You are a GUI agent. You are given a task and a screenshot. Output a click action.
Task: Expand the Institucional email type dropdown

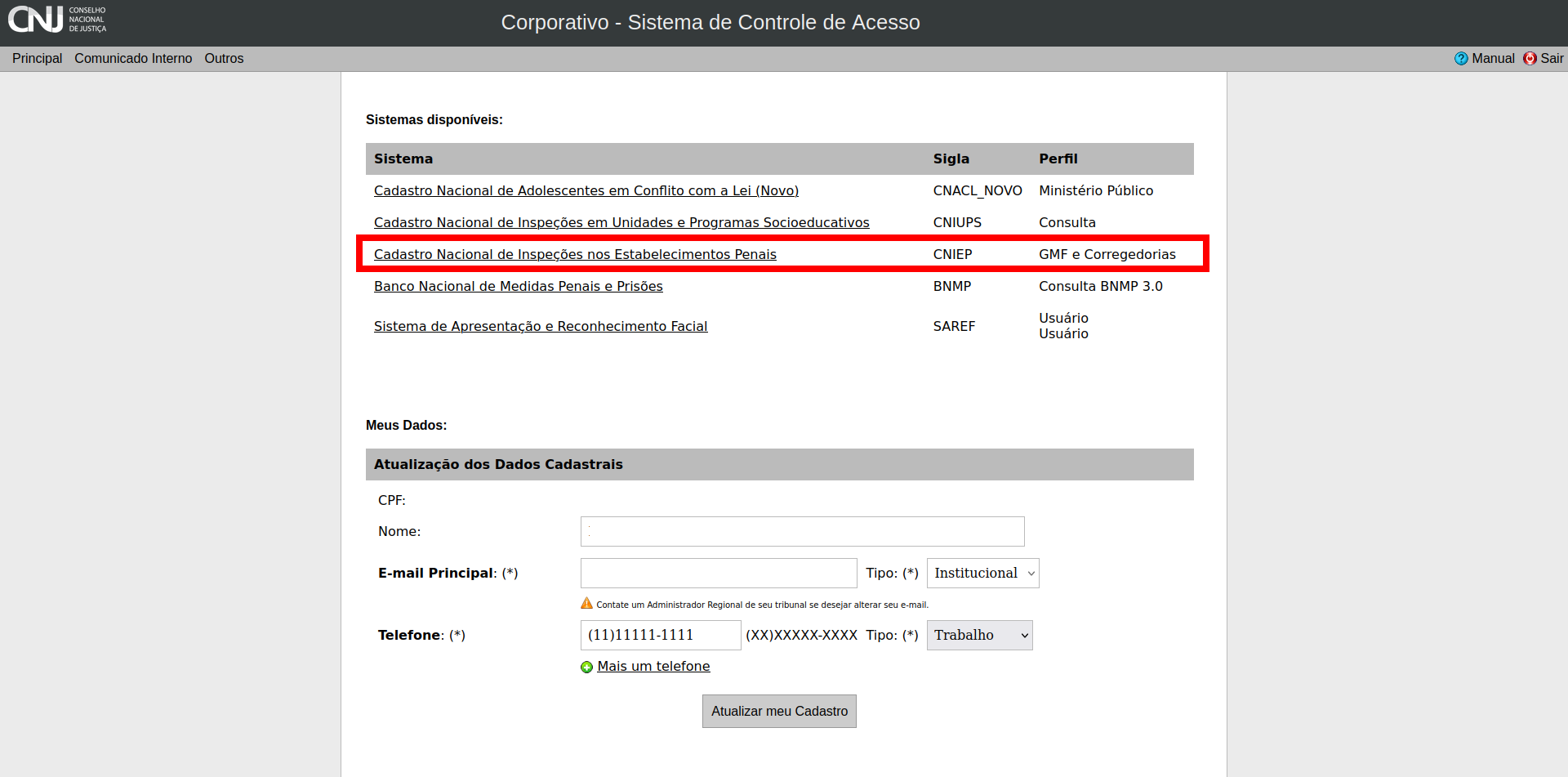[x=982, y=574]
